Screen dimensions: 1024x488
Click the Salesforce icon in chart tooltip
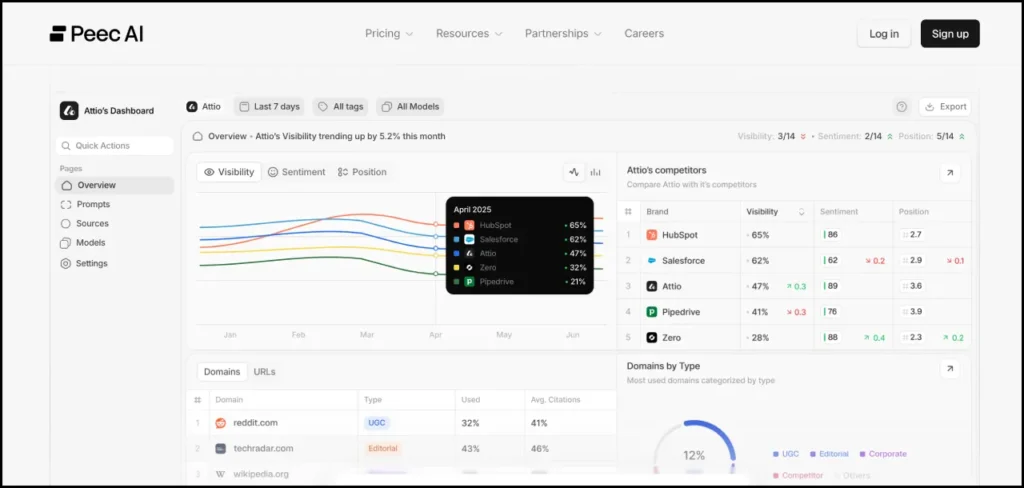click(x=469, y=239)
